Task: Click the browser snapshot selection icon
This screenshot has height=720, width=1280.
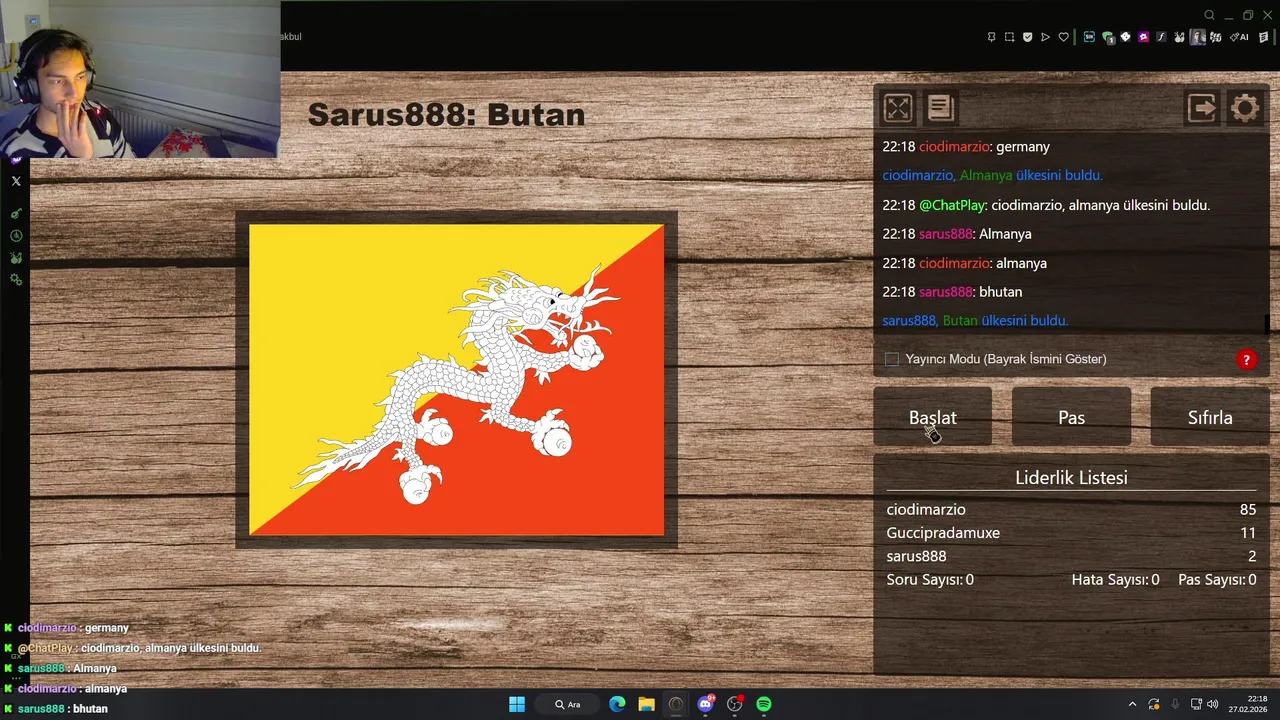Action: (x=1009, y=37)
